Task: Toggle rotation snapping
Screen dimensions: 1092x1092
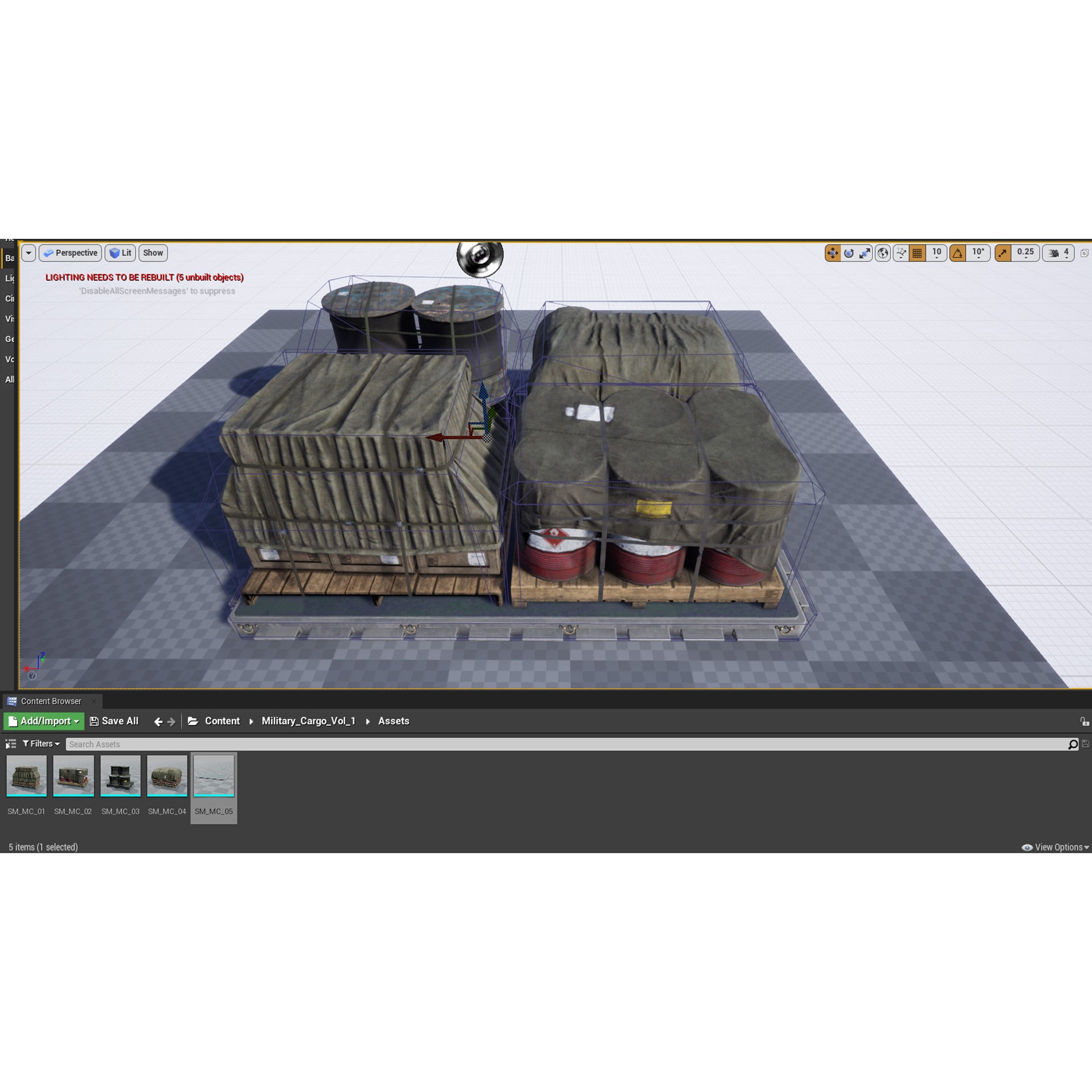Action: pos(959,253)
